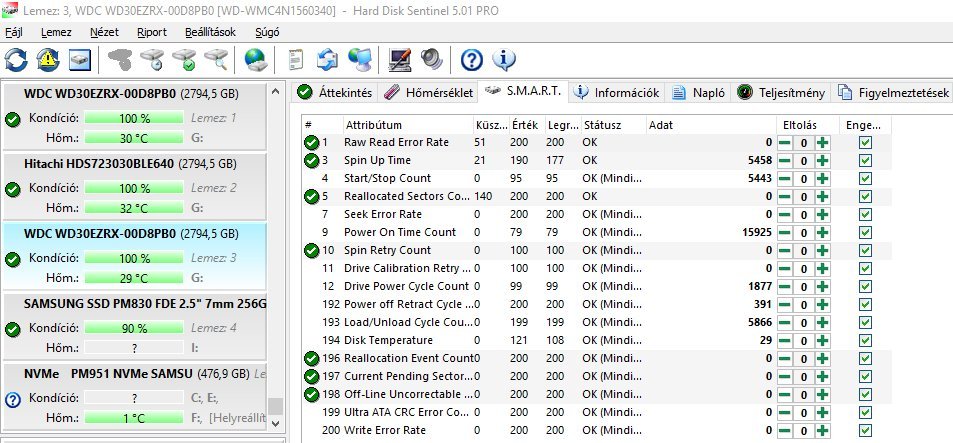Click green check icon beside Lemez 1 condition
Screen dimensions: 953x443
[x=12, y=119]
